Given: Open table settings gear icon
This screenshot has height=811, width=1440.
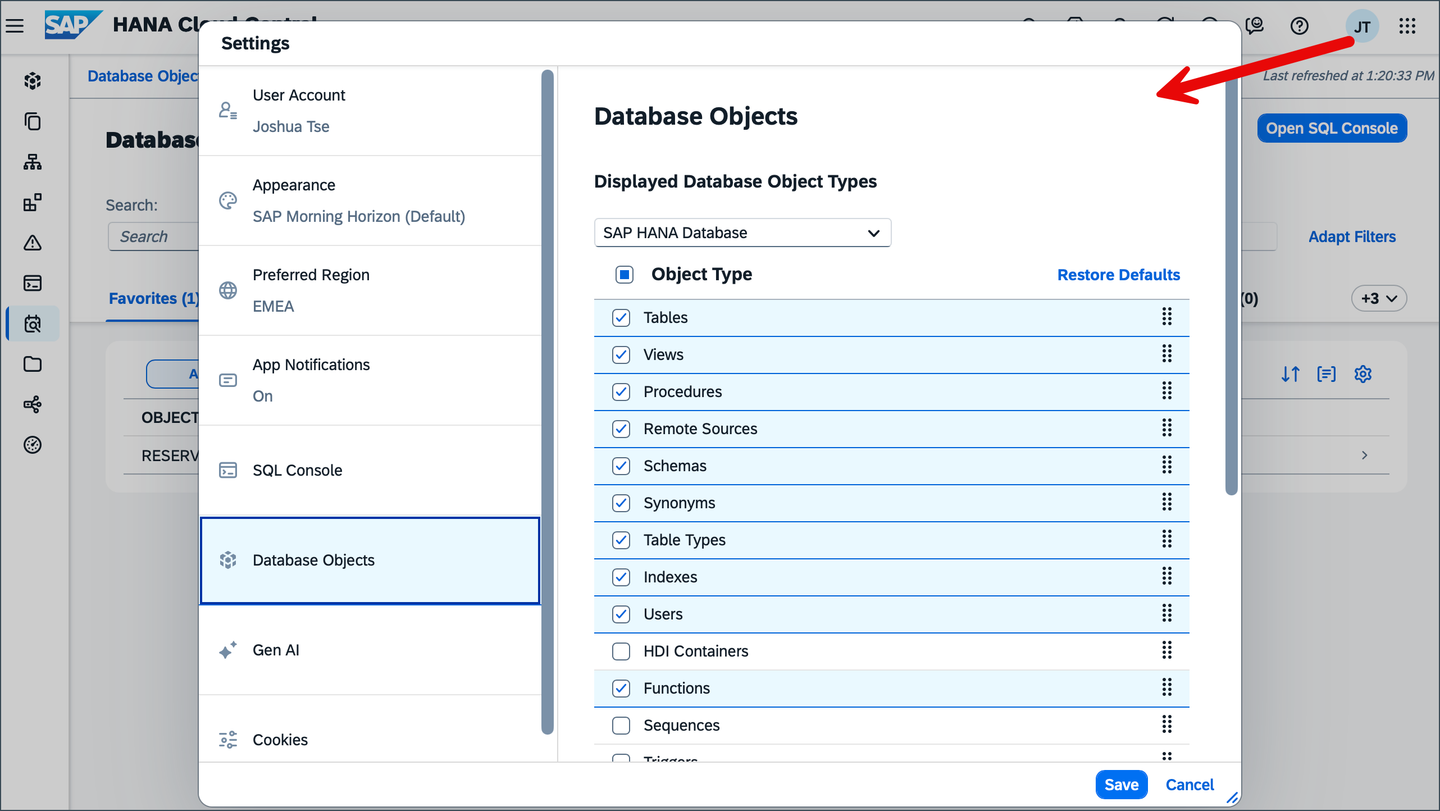Looking at the screenshot, I should pos(1363,374).
